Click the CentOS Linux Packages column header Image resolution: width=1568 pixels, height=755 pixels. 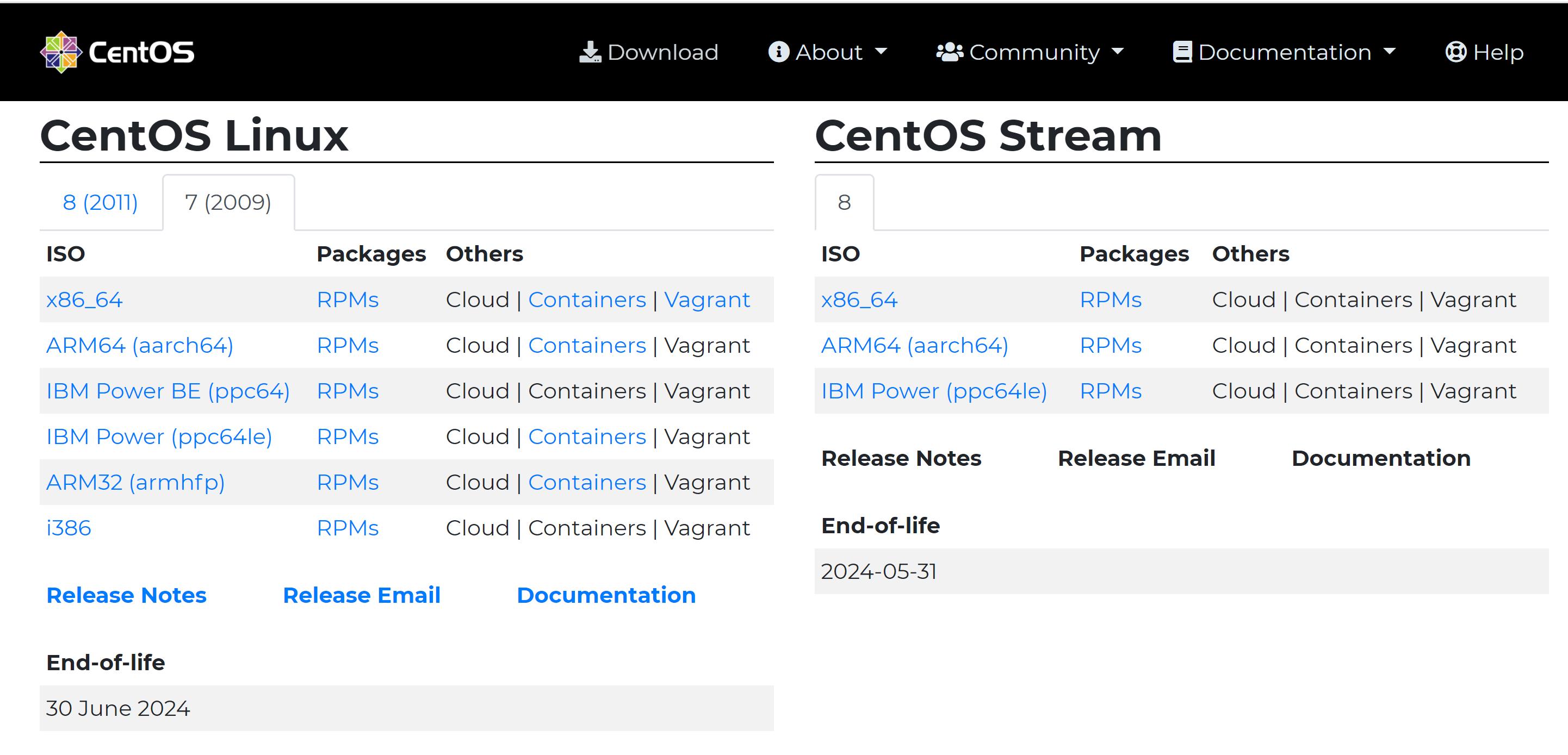coord(371,254)
